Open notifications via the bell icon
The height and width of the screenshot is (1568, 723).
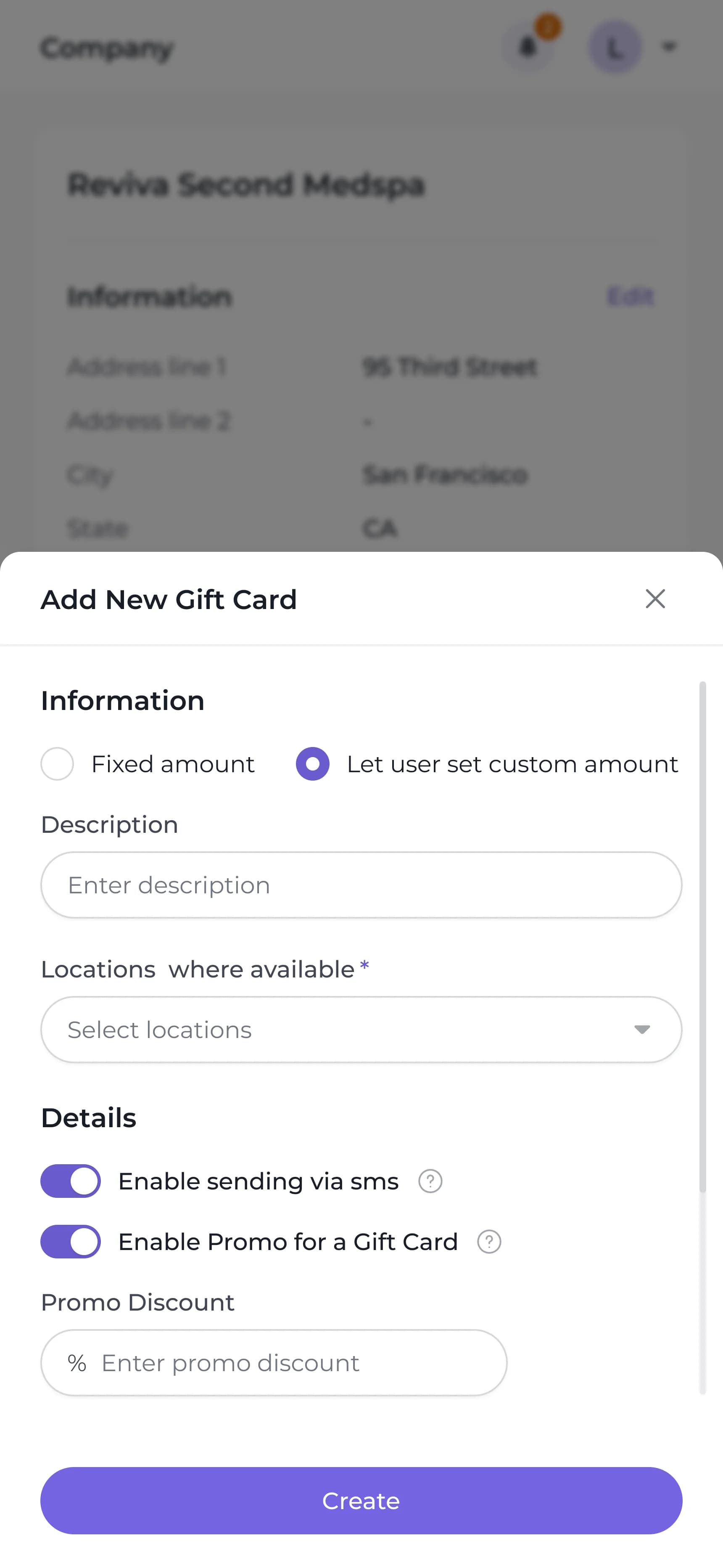[x=527, y=47]
